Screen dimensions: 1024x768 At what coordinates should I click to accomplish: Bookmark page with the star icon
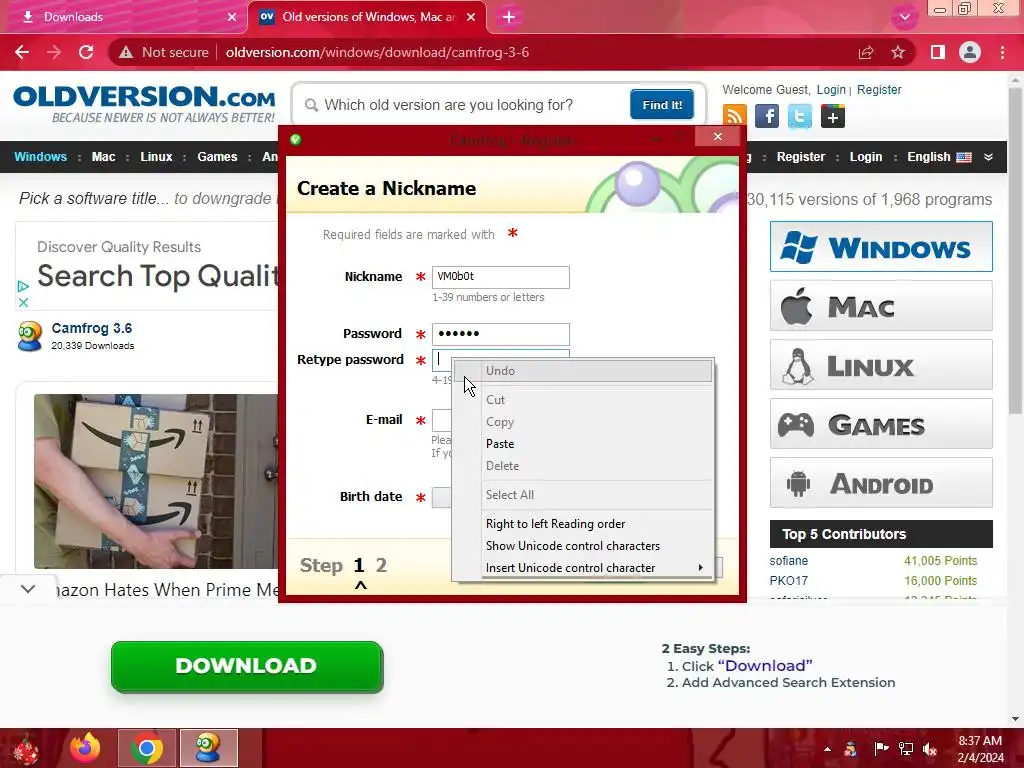tap(898, 52)
